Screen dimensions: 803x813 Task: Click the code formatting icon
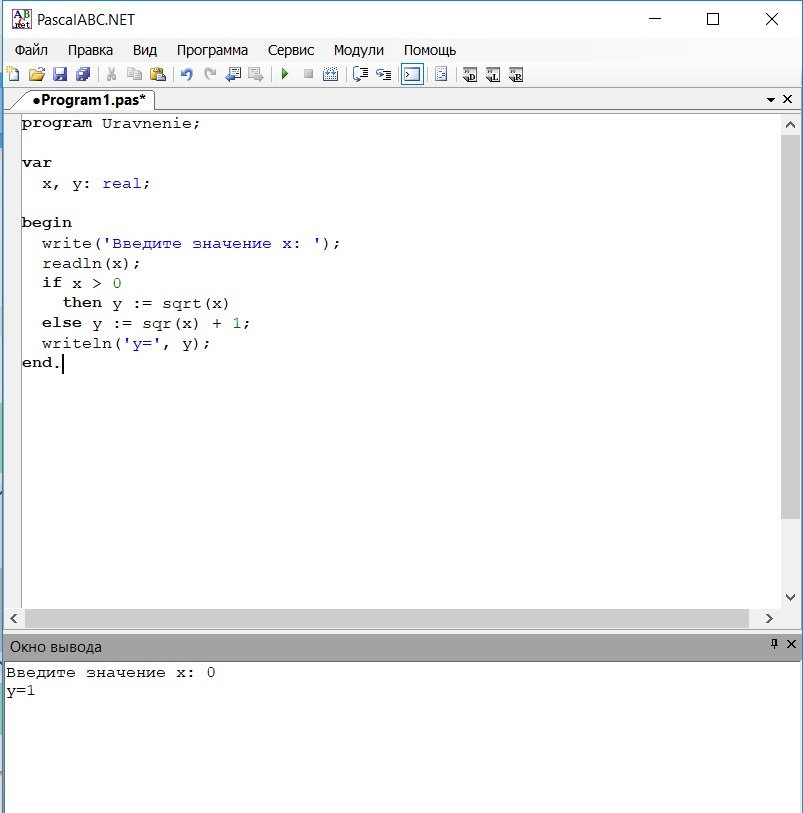point(441,74)
